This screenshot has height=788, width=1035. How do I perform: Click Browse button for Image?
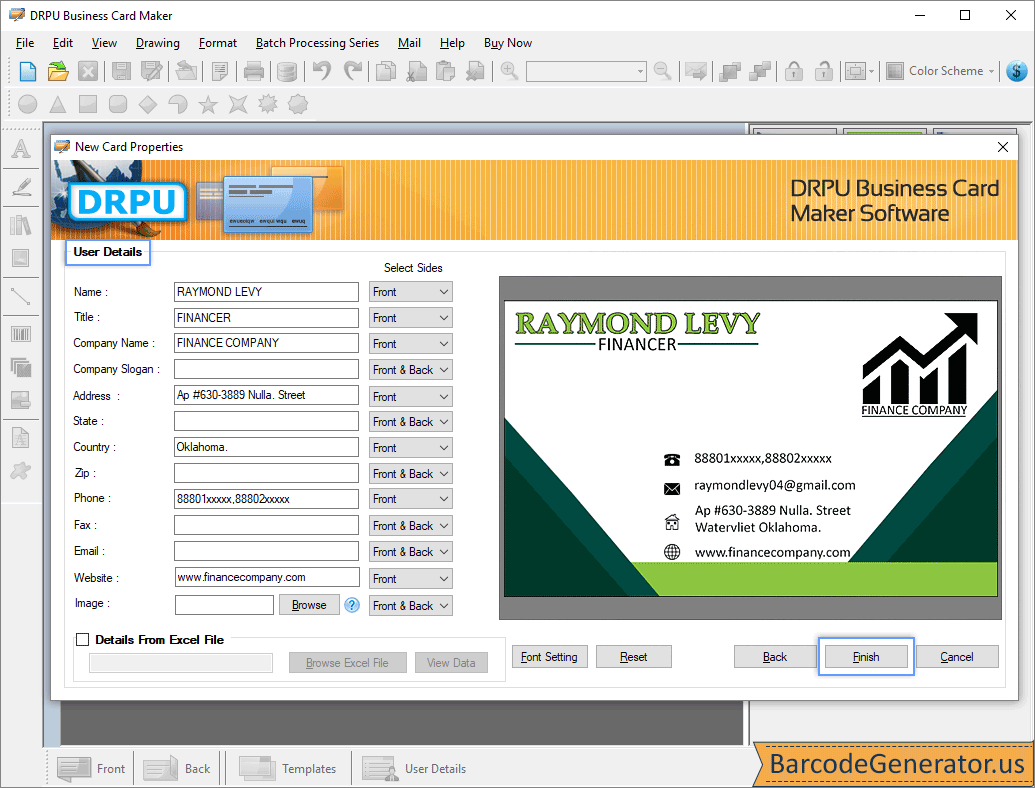click(309, 605)
